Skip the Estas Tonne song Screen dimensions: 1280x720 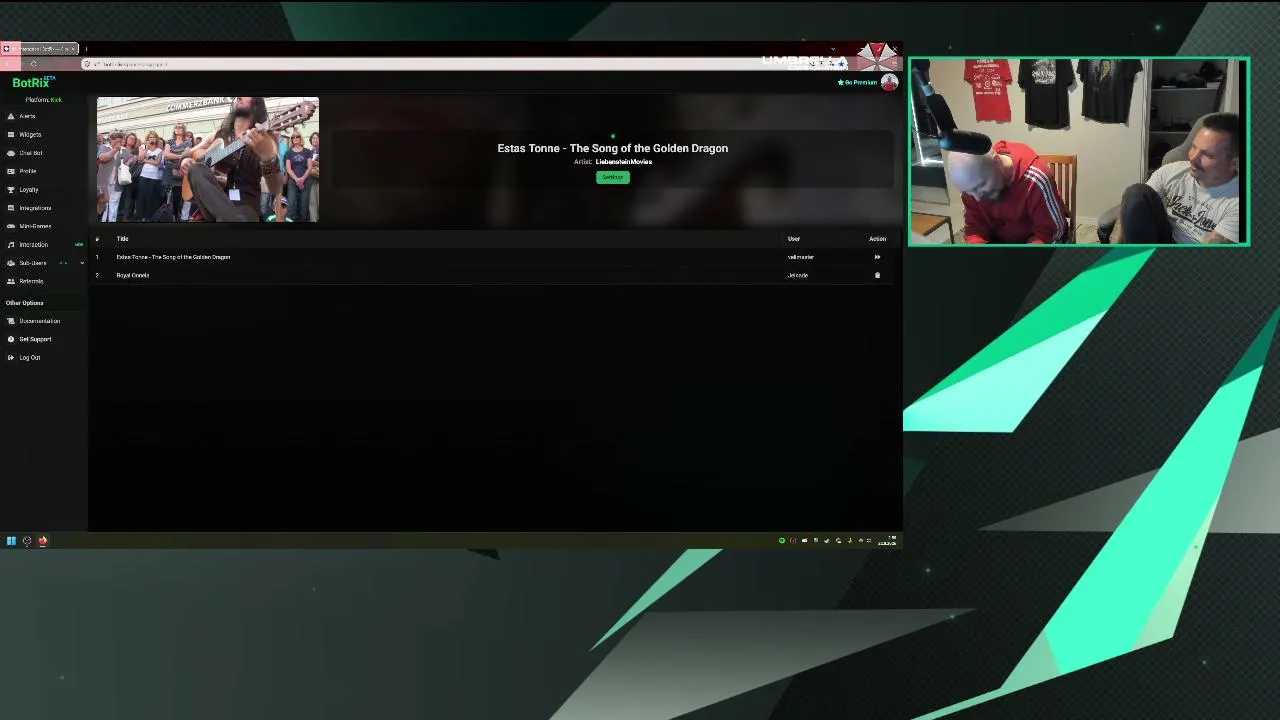[x=877, y=257]
